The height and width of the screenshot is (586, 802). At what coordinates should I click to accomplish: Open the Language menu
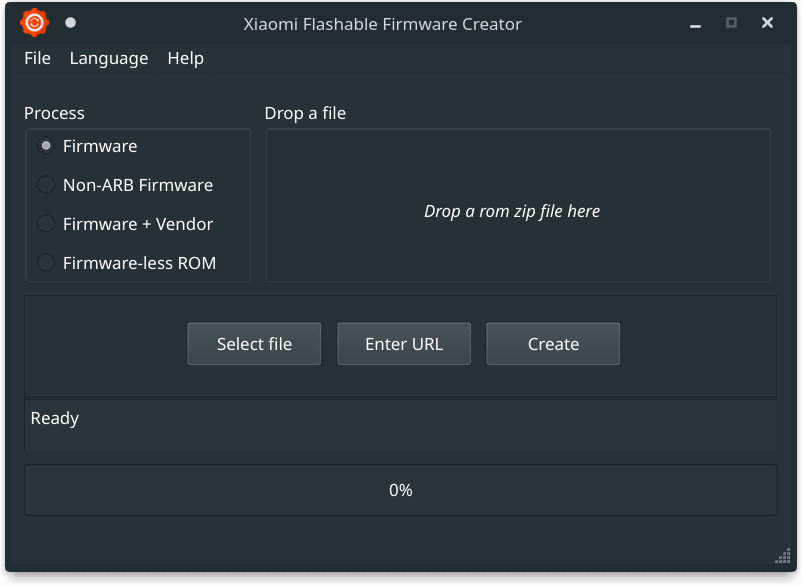click(108, 58)
